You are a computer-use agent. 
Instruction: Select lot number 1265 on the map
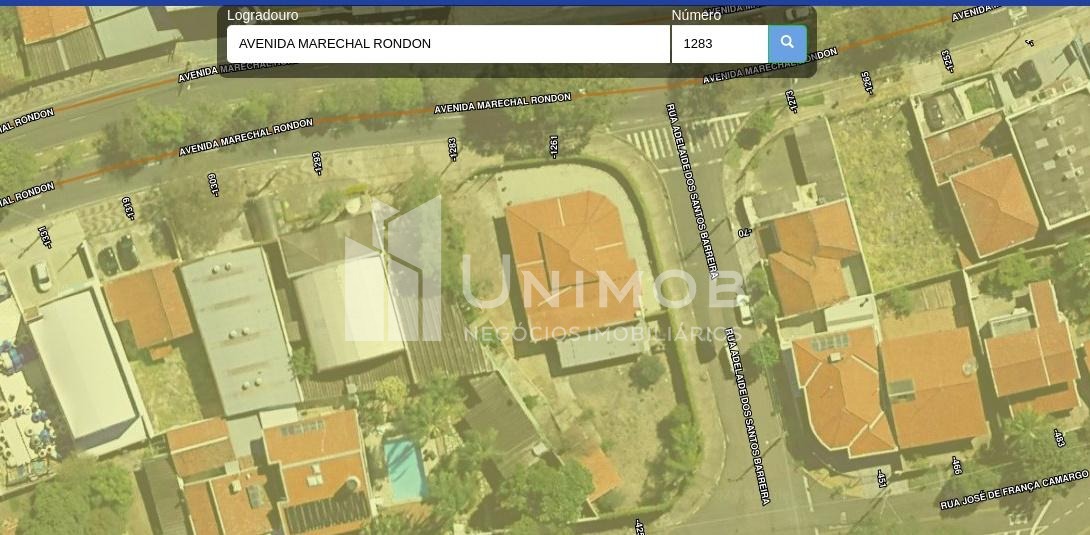click(868, 83)
